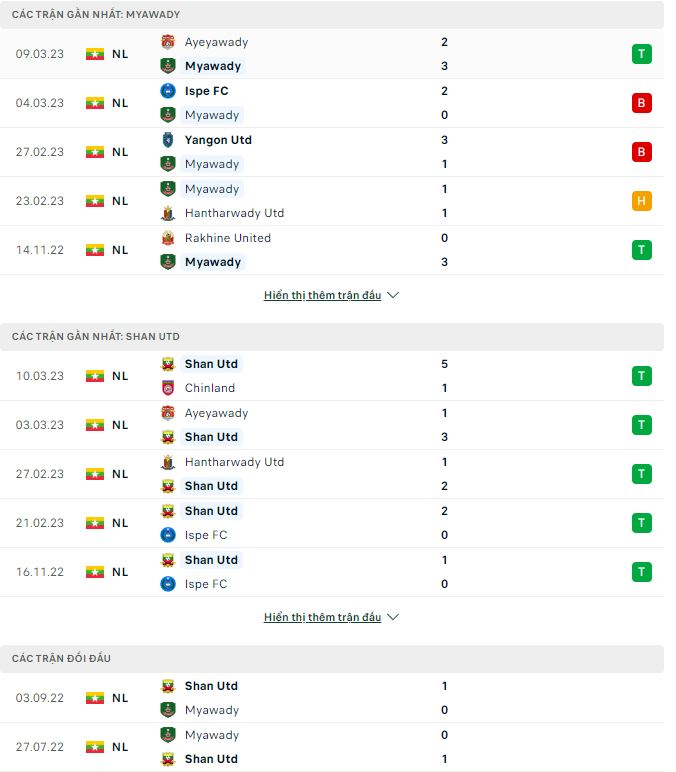
Task: Select the 'Các trận đối đầu' section header
Action: point(332,659)
